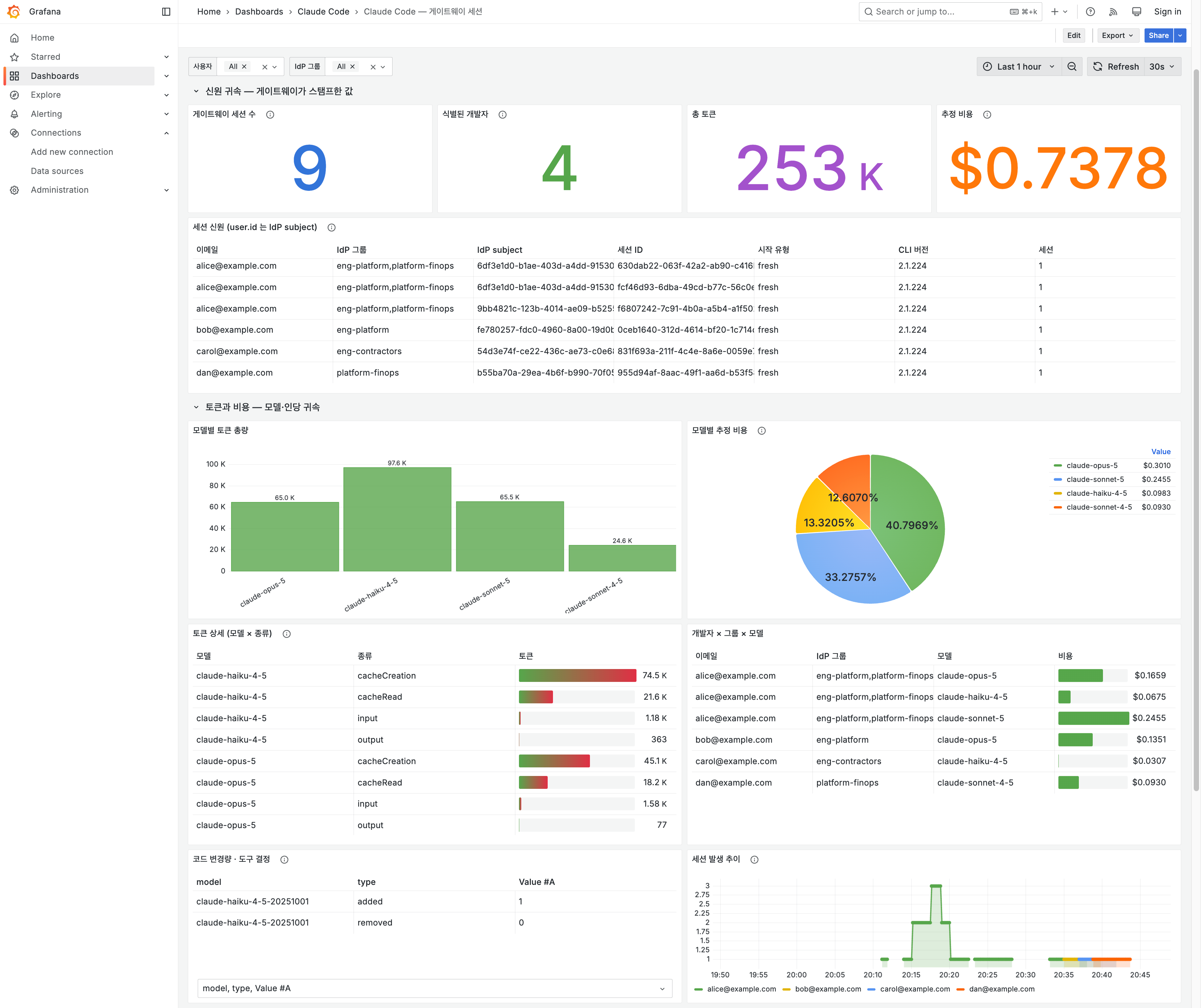Expand the Starred section chevron
The width and height of the screenshot is (1201, 1008).
point(166,56)
